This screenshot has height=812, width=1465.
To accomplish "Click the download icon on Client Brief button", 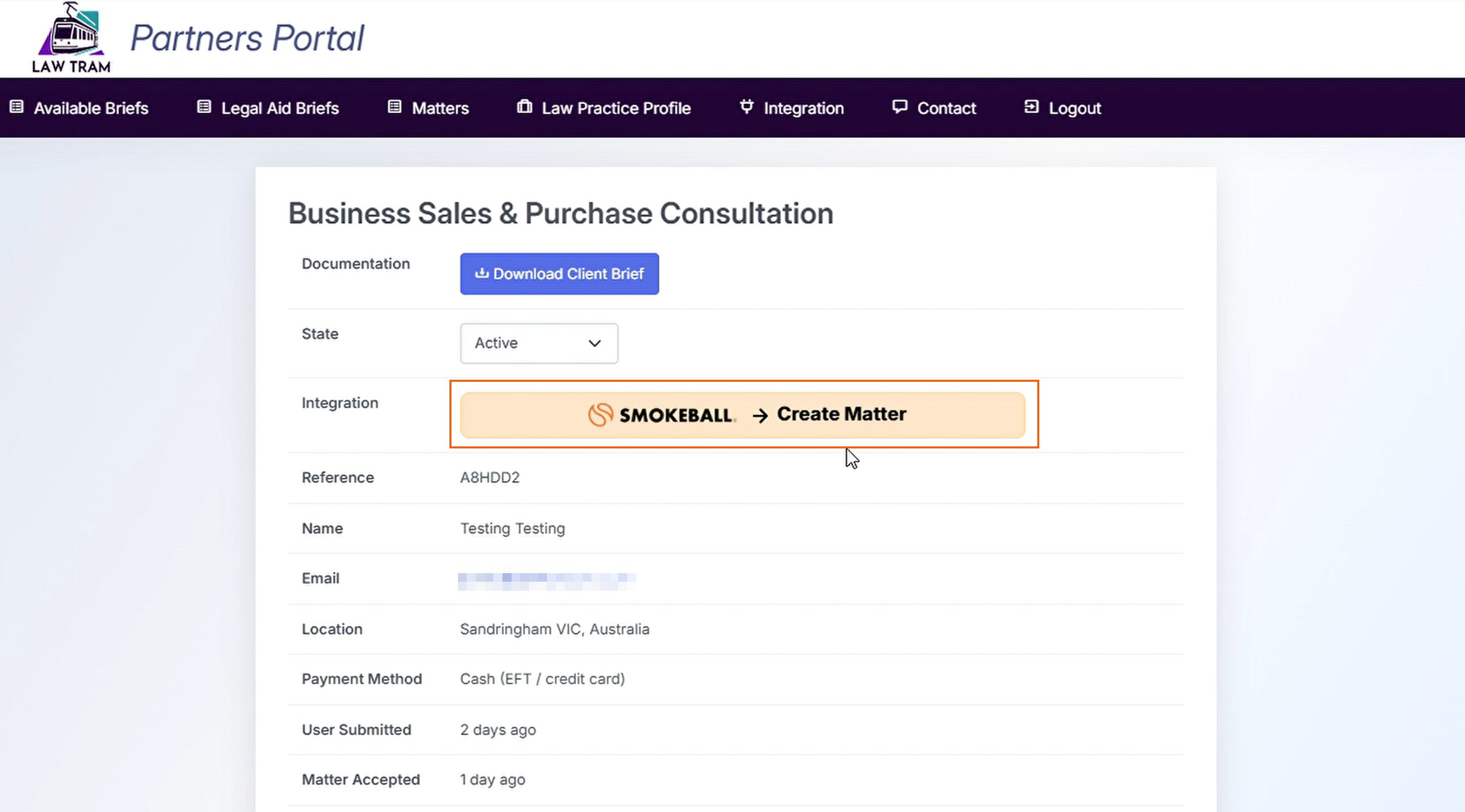I will tap(481, 274).
